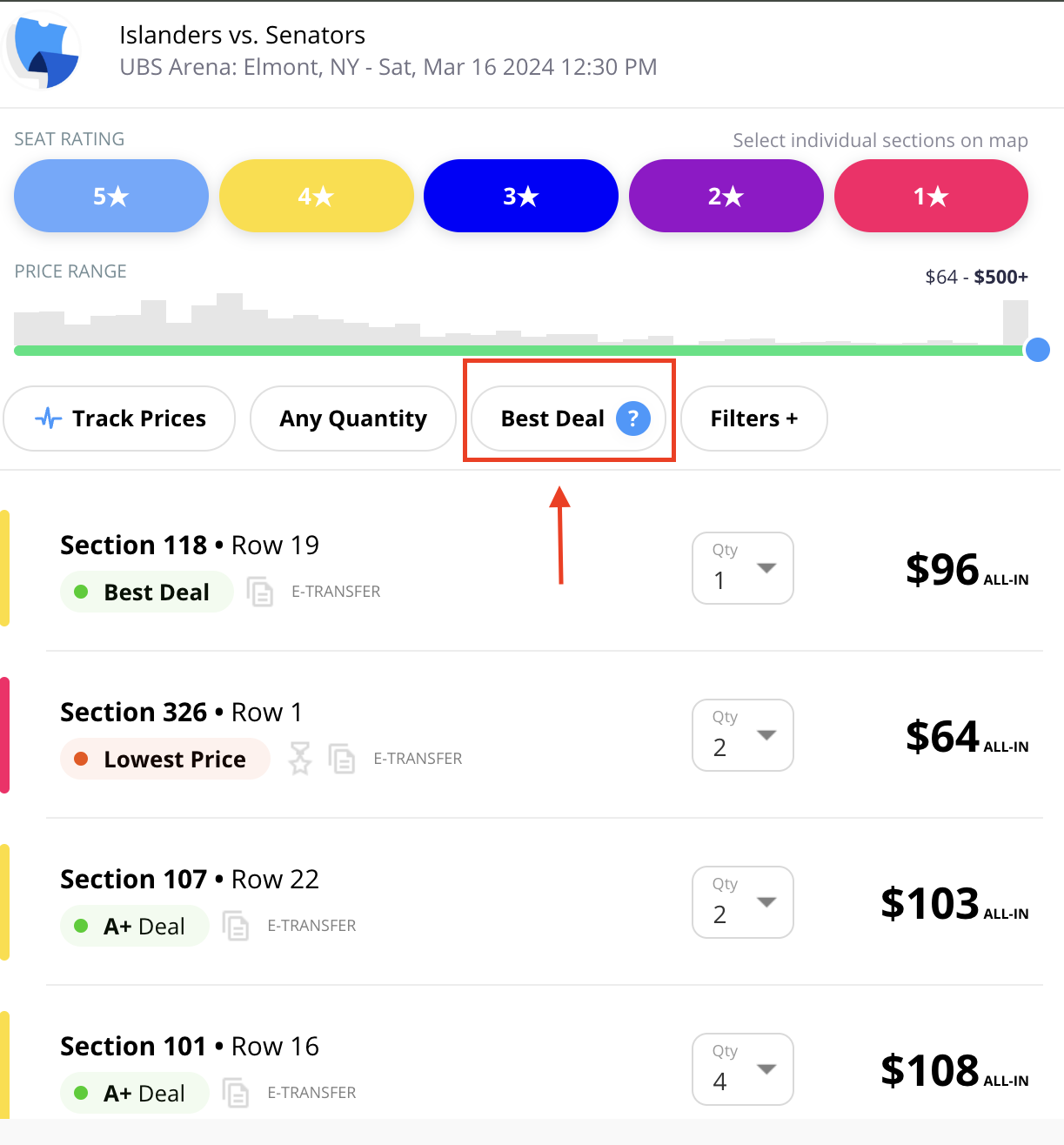Click the pulse icon in Track Prices
Viewport: 1064px width, 1145px height.
point(49,418)
